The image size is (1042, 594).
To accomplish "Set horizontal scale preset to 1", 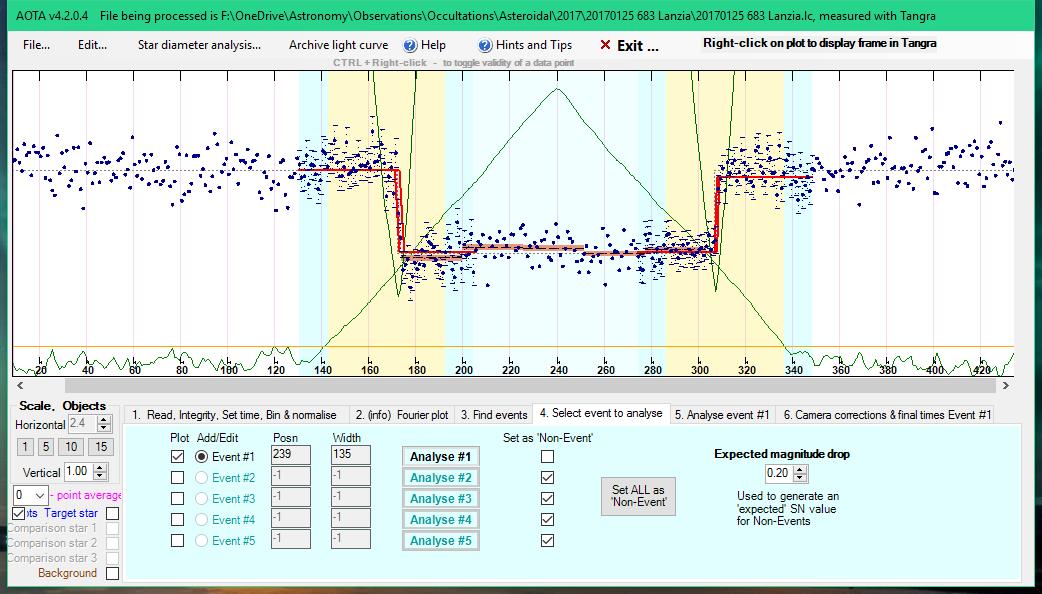I will (x=25, y=446).
